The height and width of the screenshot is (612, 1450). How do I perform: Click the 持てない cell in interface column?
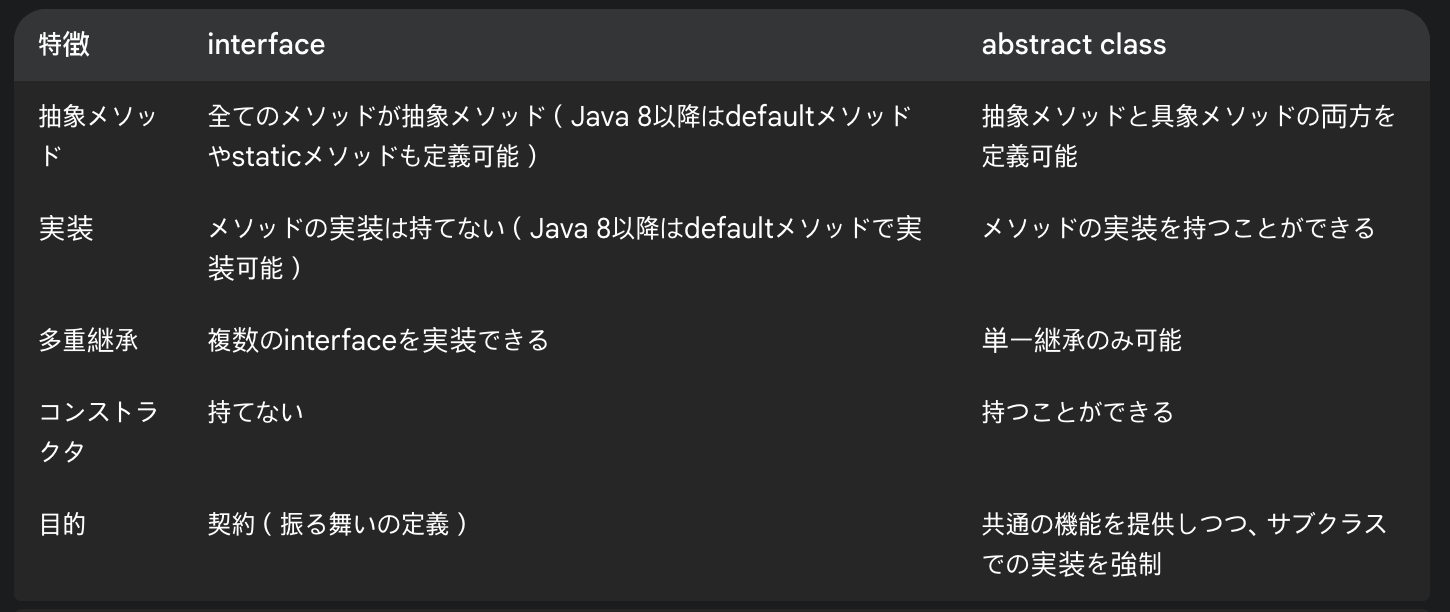coord(256,412)
